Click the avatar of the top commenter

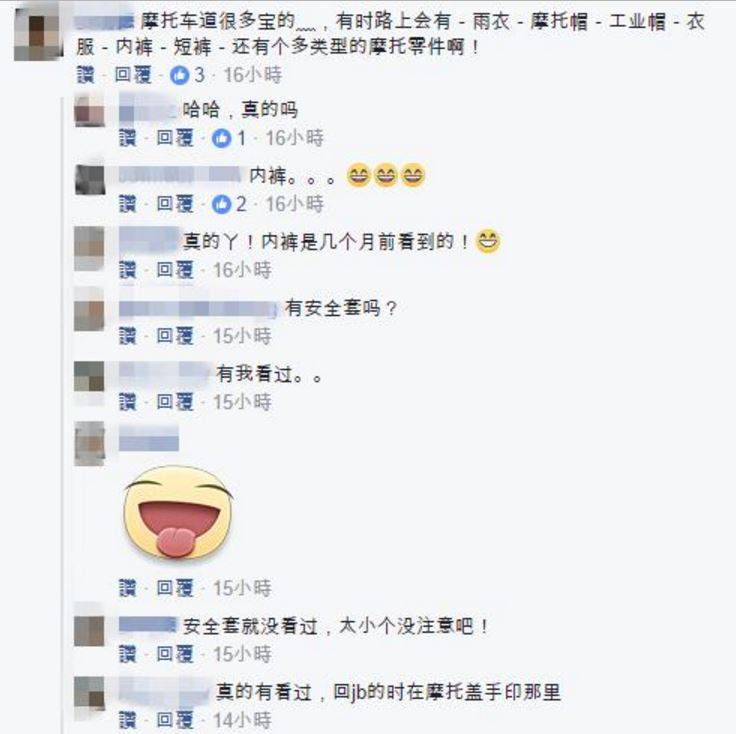coord(38,34)
